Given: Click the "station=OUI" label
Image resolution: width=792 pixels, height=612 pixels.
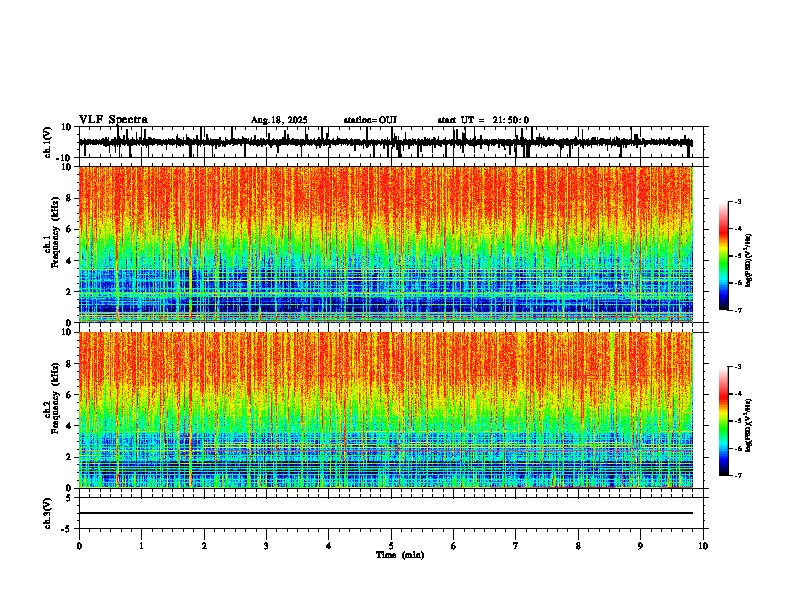Looking at the screenshot, I should 370,120.
